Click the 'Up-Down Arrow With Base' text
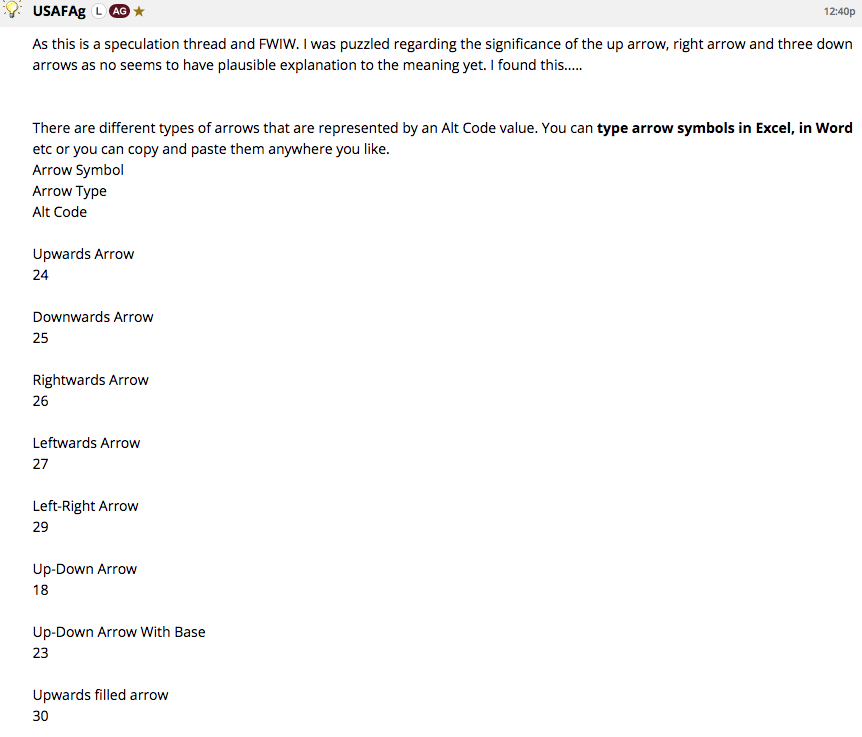The height and width of the screenshot is (737, 862). (x=119, y=632)
